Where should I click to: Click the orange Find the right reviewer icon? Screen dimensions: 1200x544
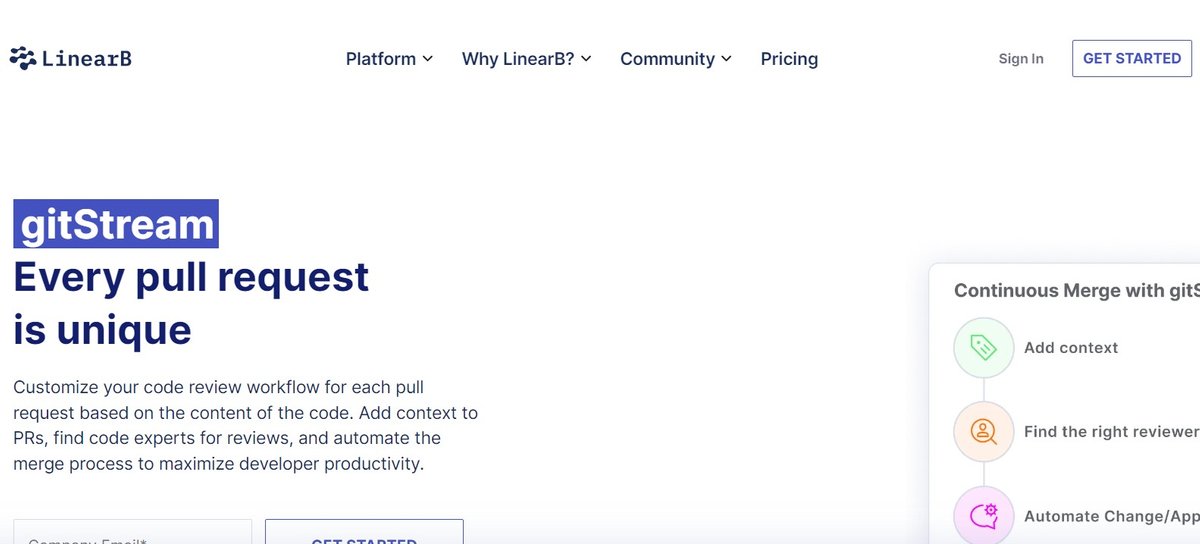point(984,432)
